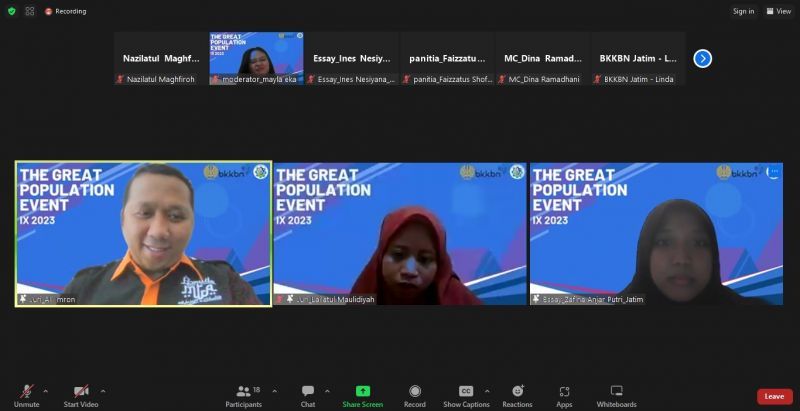This screenshot has height=411, width=800.
Task: Click the Record icon in toolbar
Action: [414, 395]
